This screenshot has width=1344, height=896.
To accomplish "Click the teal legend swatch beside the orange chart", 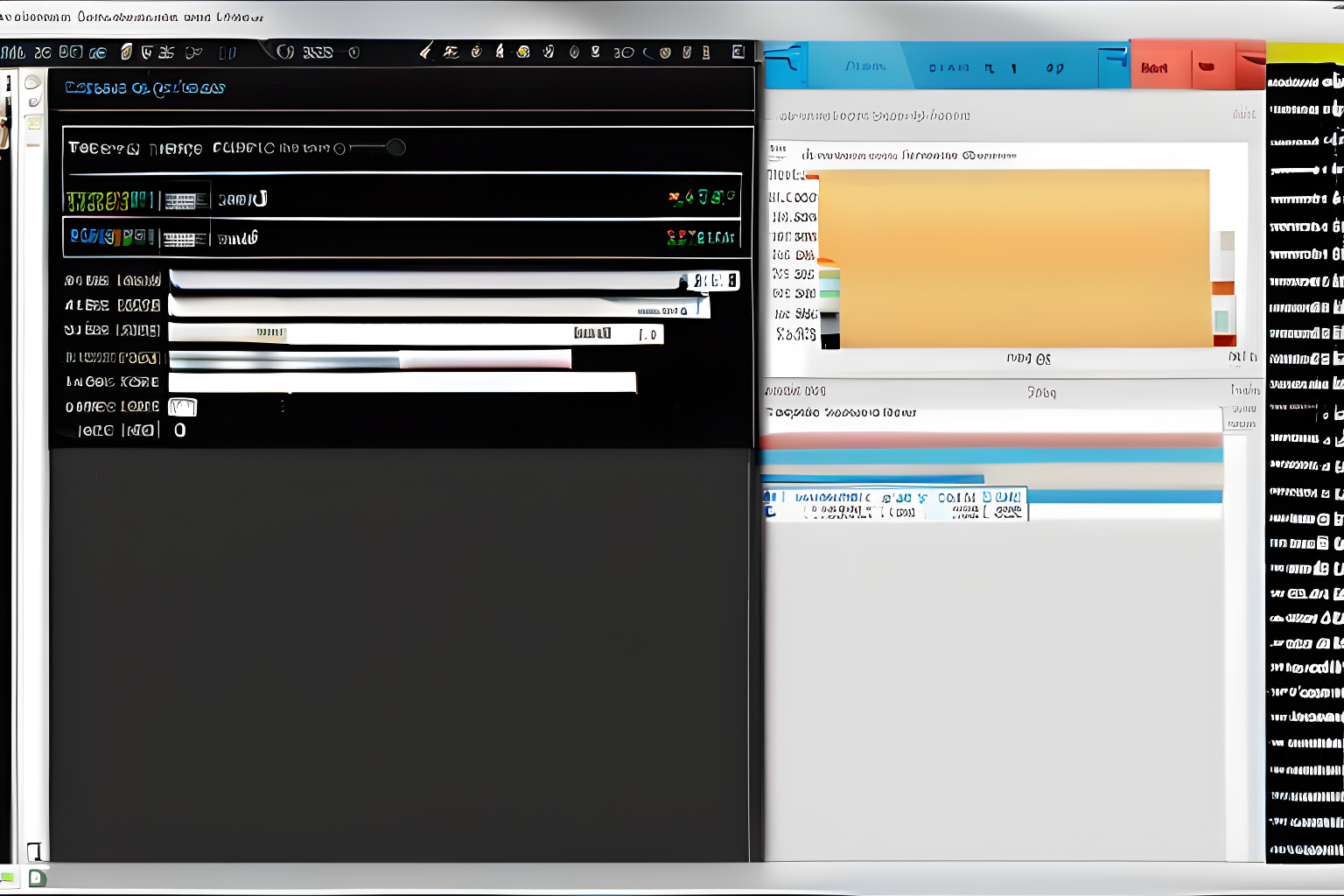I will 1221,321.
